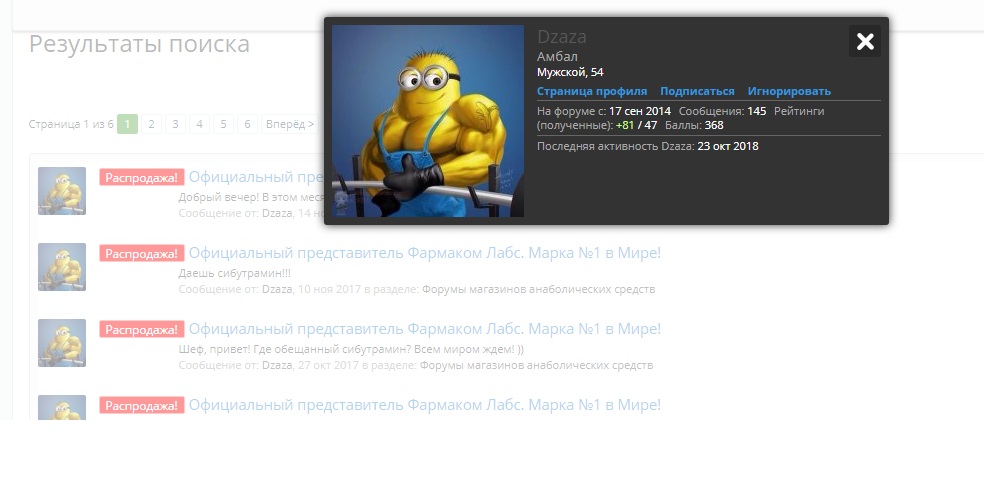Open the thread with 'Даешь сибутрамин!!!' post
984x483 pixels.
pos(425,253)
